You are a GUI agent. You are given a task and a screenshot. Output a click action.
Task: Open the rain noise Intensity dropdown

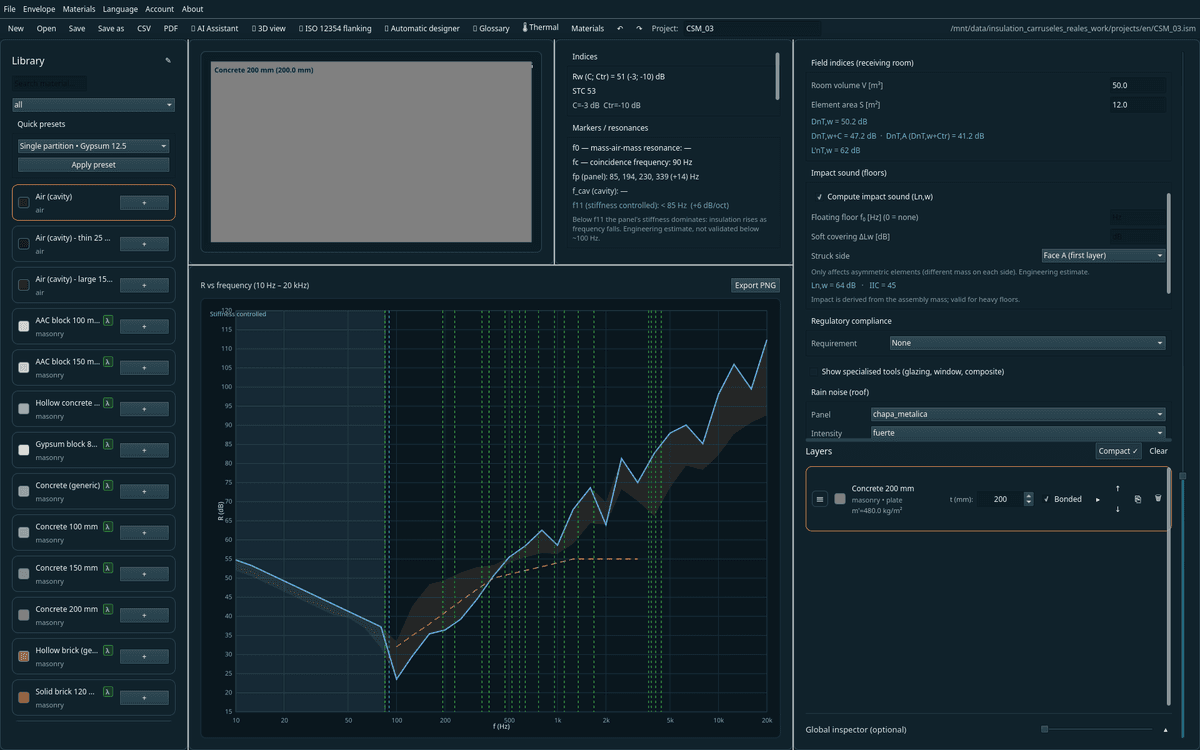point(1018,433)
